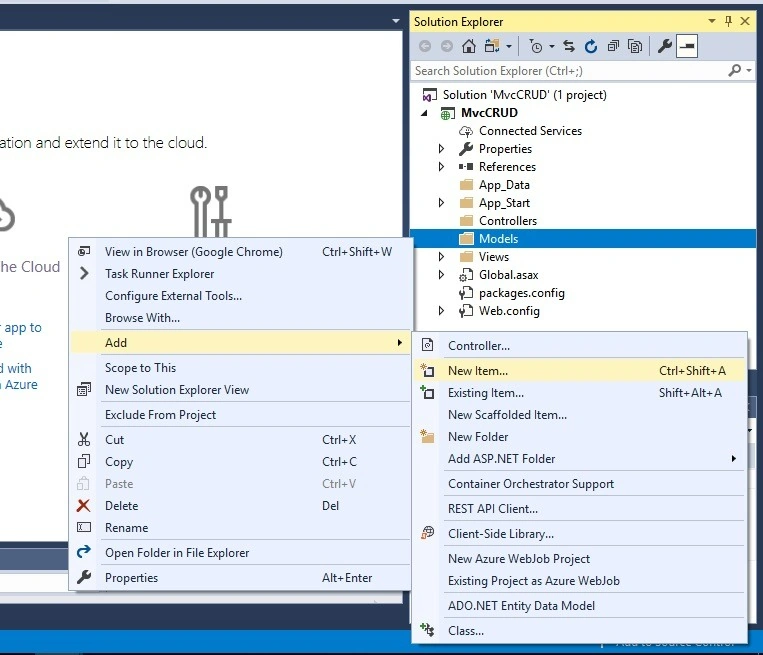Choose Properties in context menu

[x=240, y=578]
